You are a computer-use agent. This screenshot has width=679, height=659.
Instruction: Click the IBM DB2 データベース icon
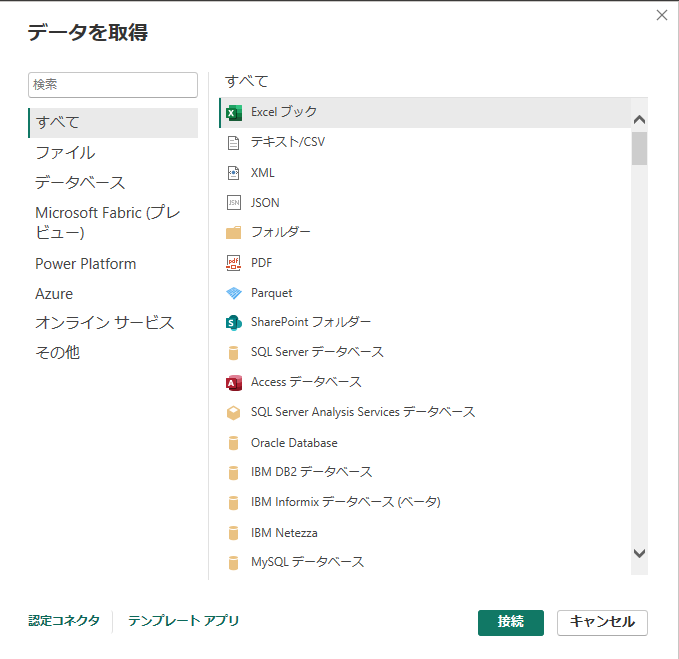pos(233,473)
